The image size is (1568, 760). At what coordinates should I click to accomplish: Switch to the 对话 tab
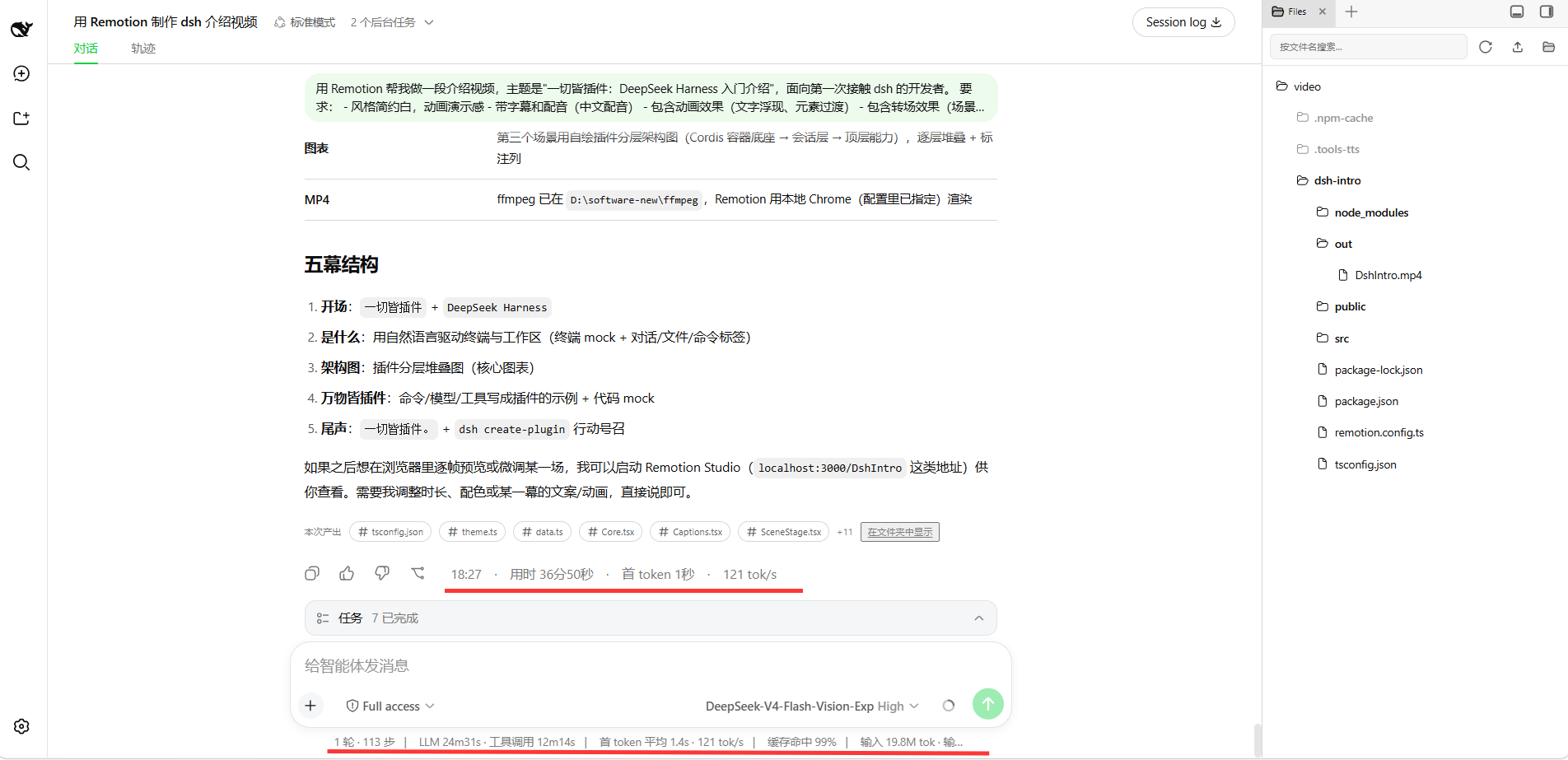pos(86,49)
